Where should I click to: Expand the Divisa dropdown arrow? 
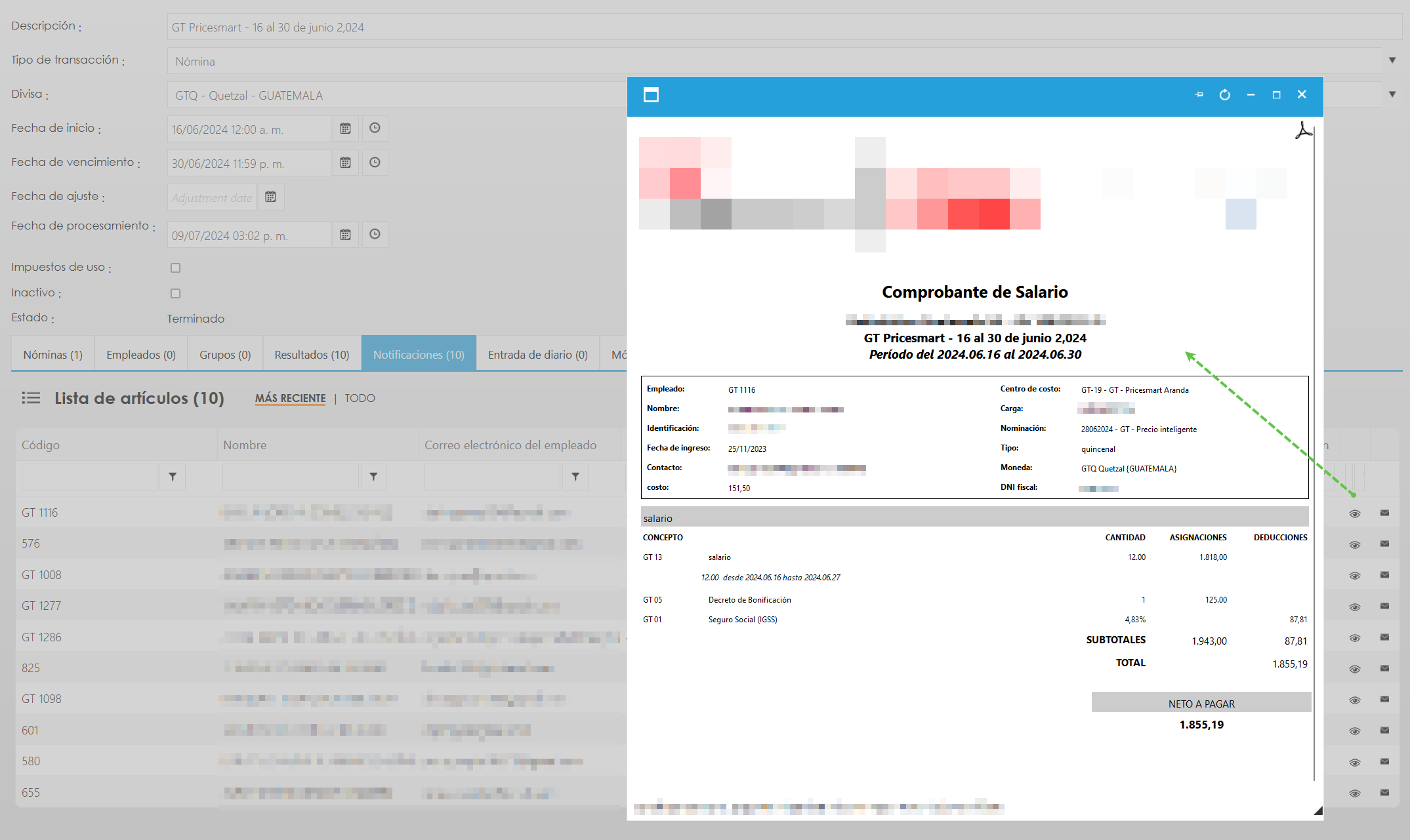[x=1392, y=94]
